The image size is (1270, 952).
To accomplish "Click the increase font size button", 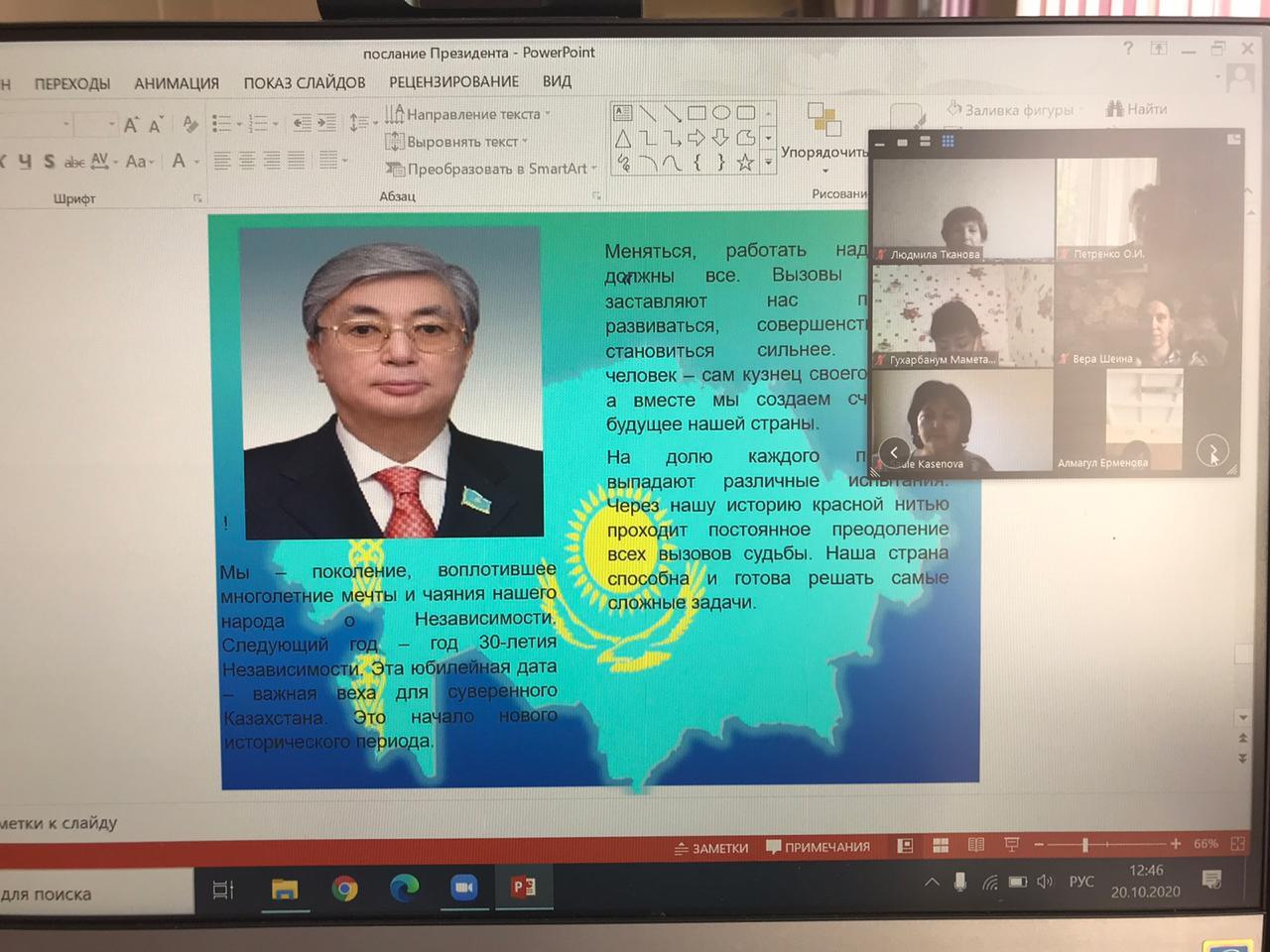I will pyautogui.click(x=130, y=125).
